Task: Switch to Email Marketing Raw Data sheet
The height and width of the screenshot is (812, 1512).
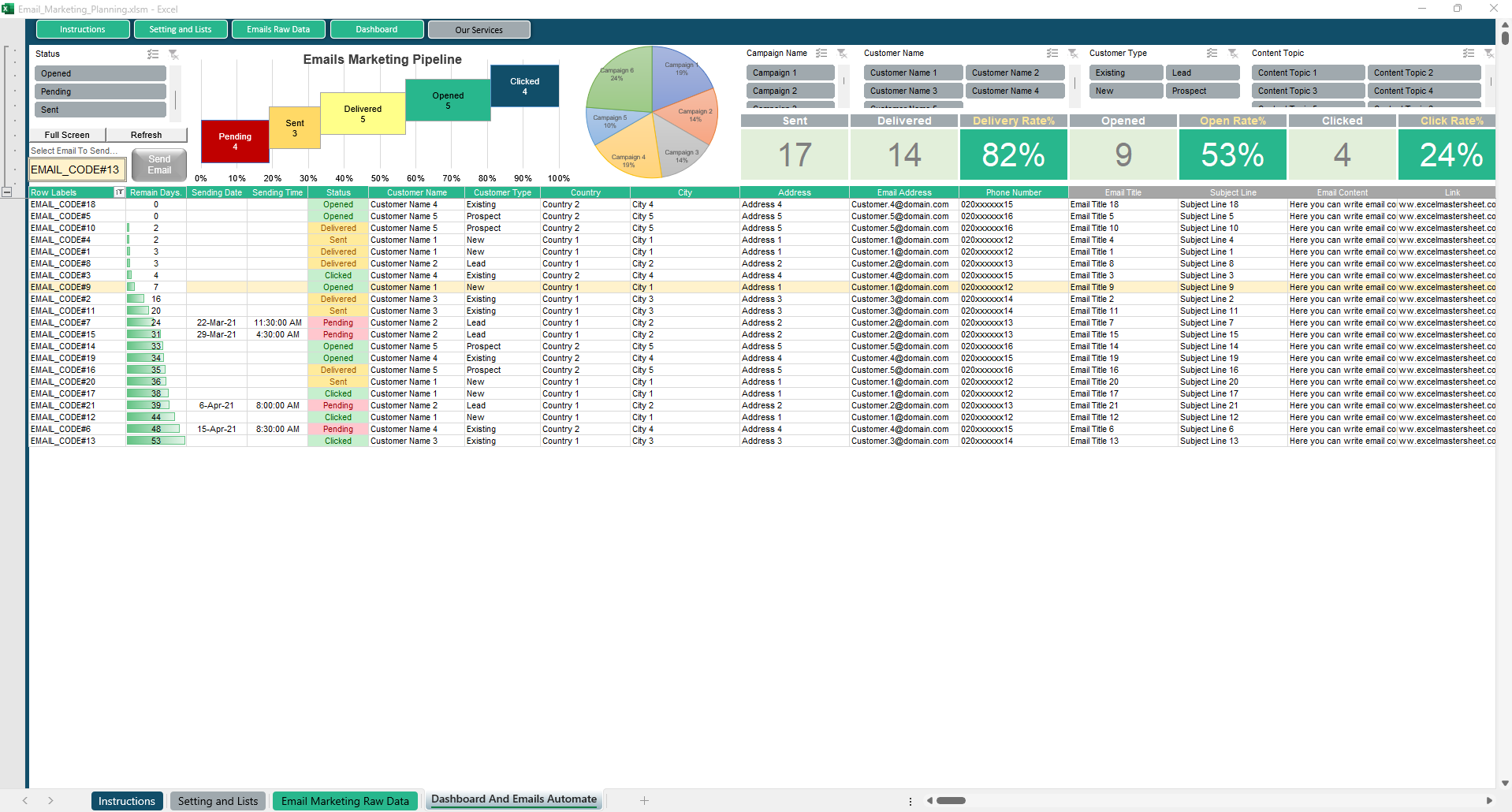Action: (x=345, y=801)
